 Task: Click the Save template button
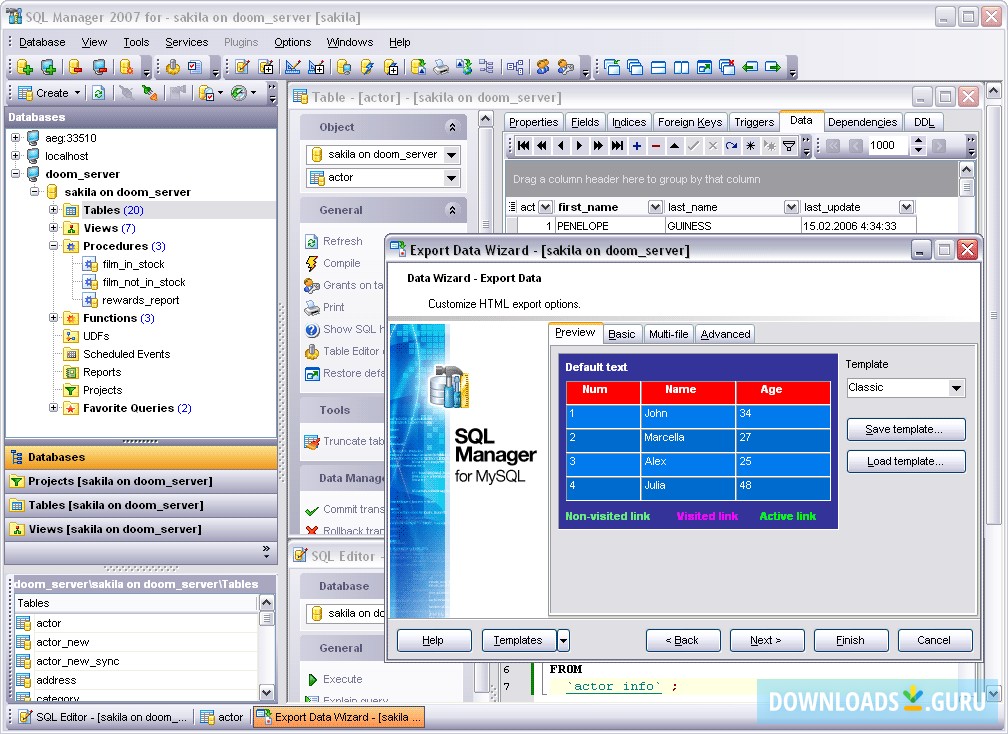pyautogui.click(x=906, y=429)
